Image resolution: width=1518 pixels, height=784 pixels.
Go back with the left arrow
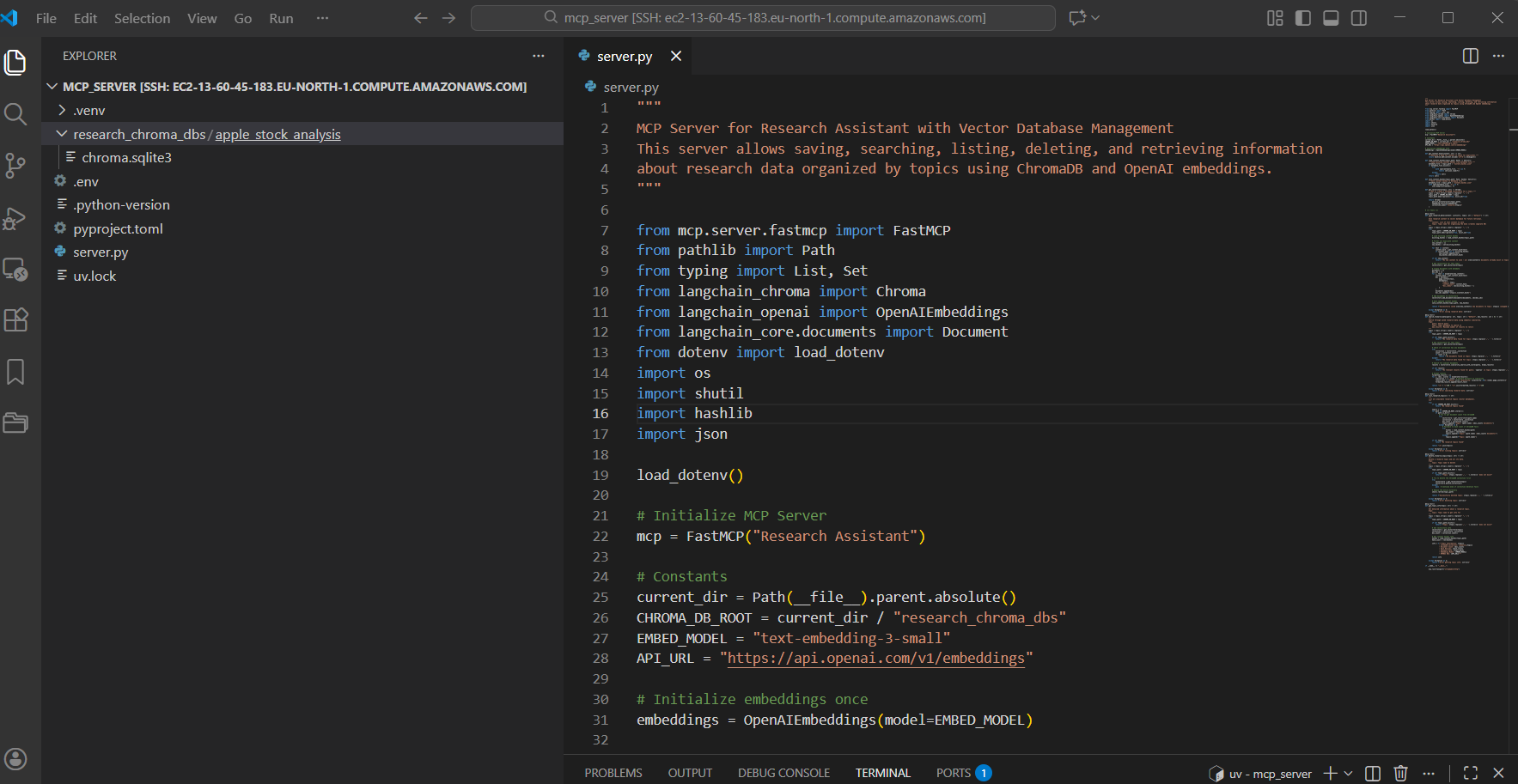[420, 18]
